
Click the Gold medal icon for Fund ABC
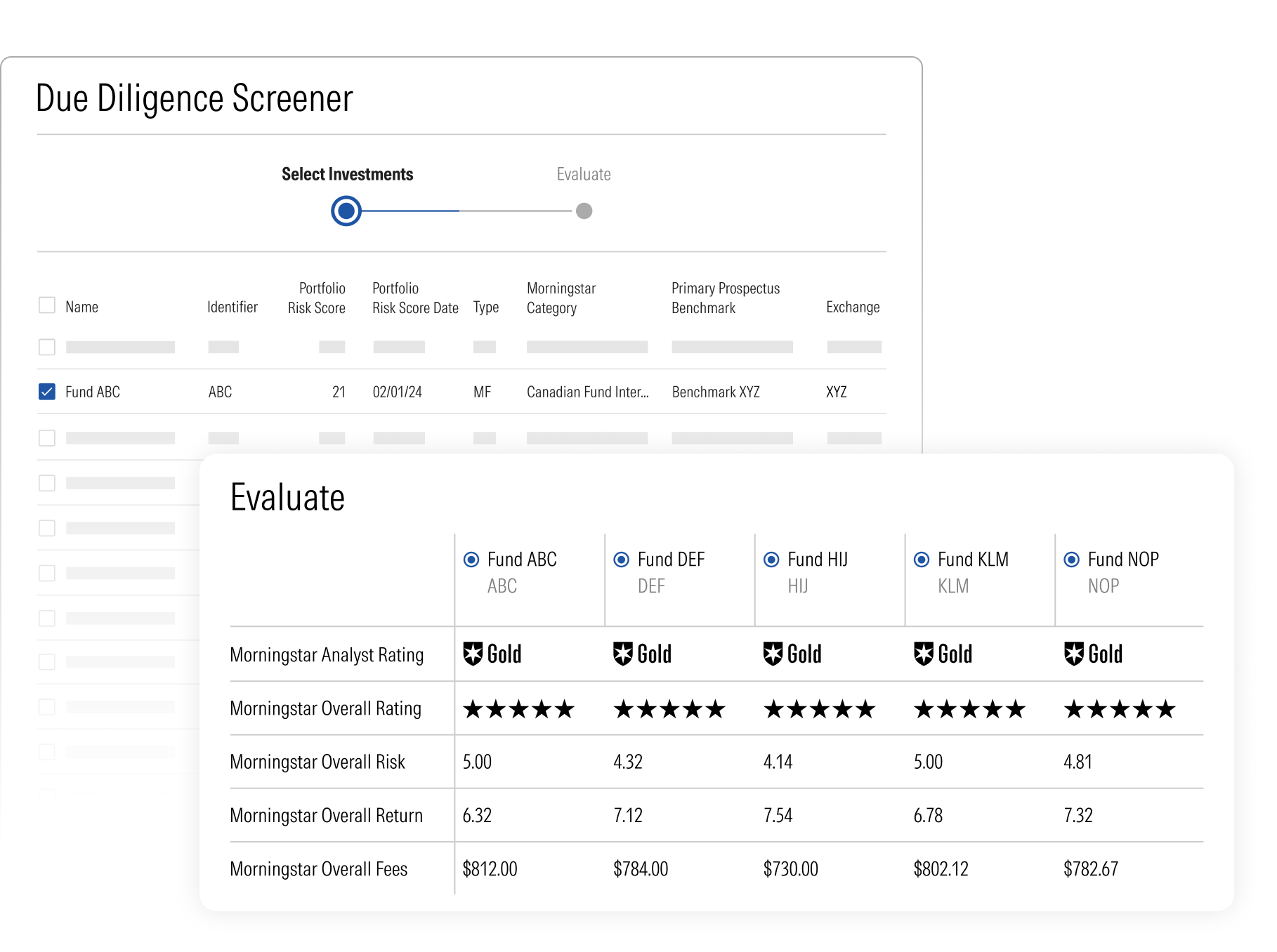click(473, 654)
